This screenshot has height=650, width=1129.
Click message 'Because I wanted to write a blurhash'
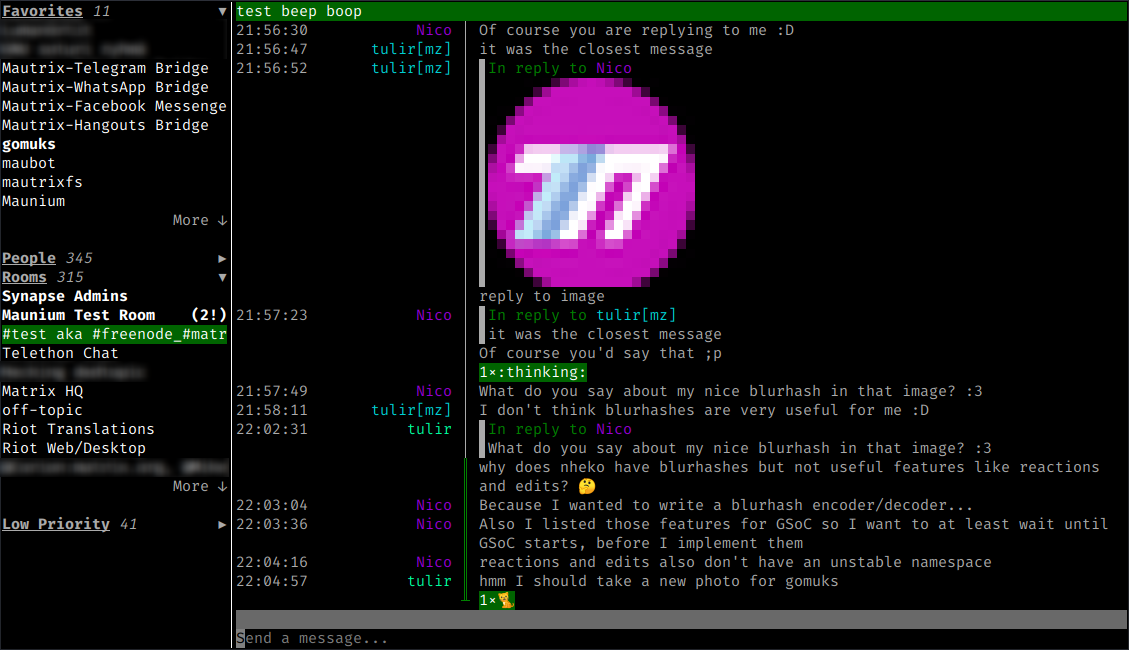(727, 505)
